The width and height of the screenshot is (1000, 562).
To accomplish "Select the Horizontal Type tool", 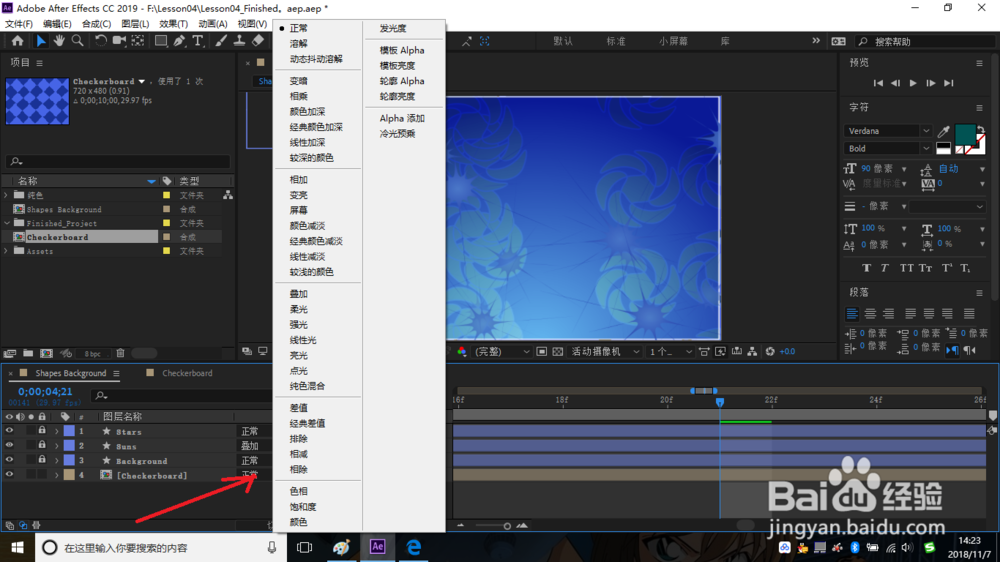I will [x=198, y=41].
